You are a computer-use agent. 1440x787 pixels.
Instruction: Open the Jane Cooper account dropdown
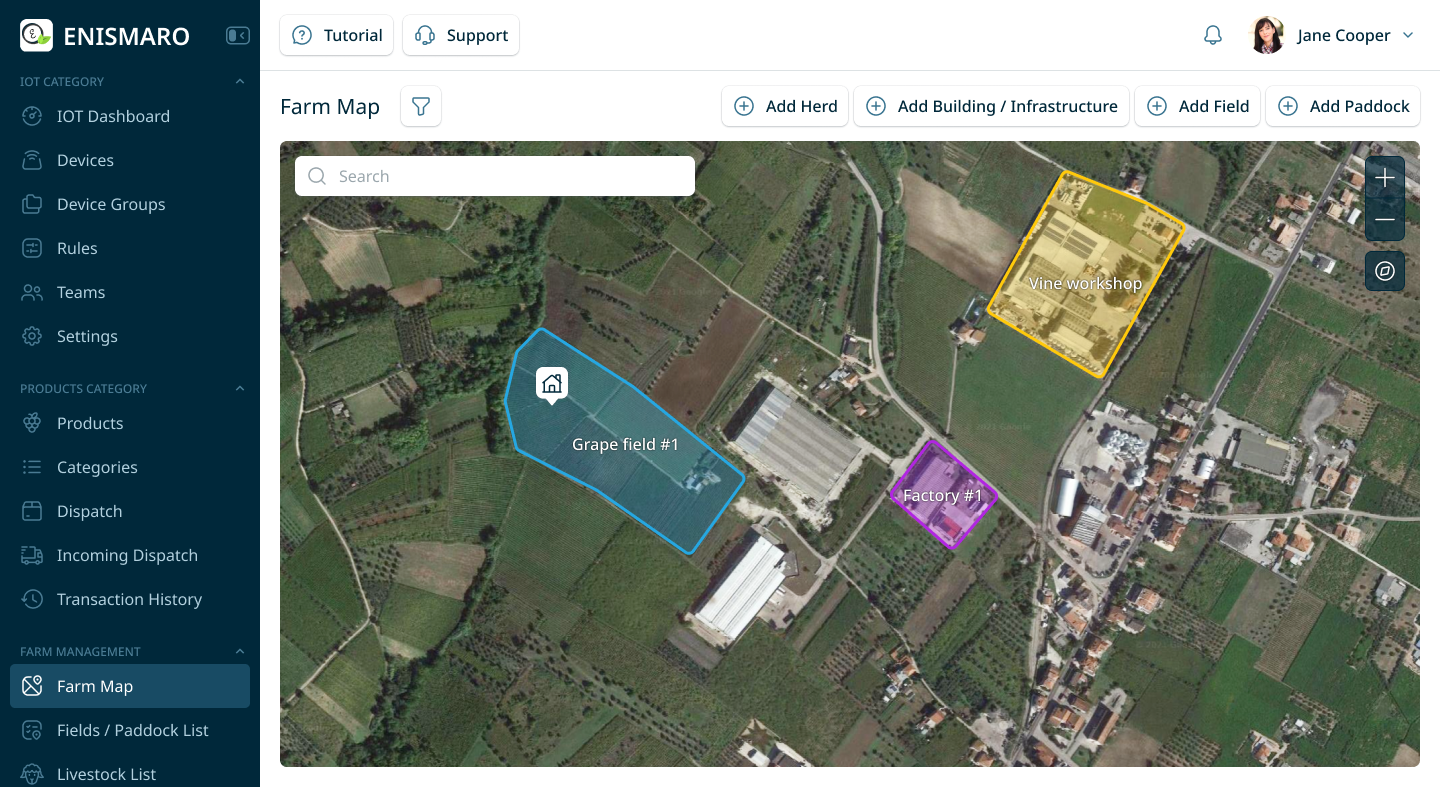1408,35
